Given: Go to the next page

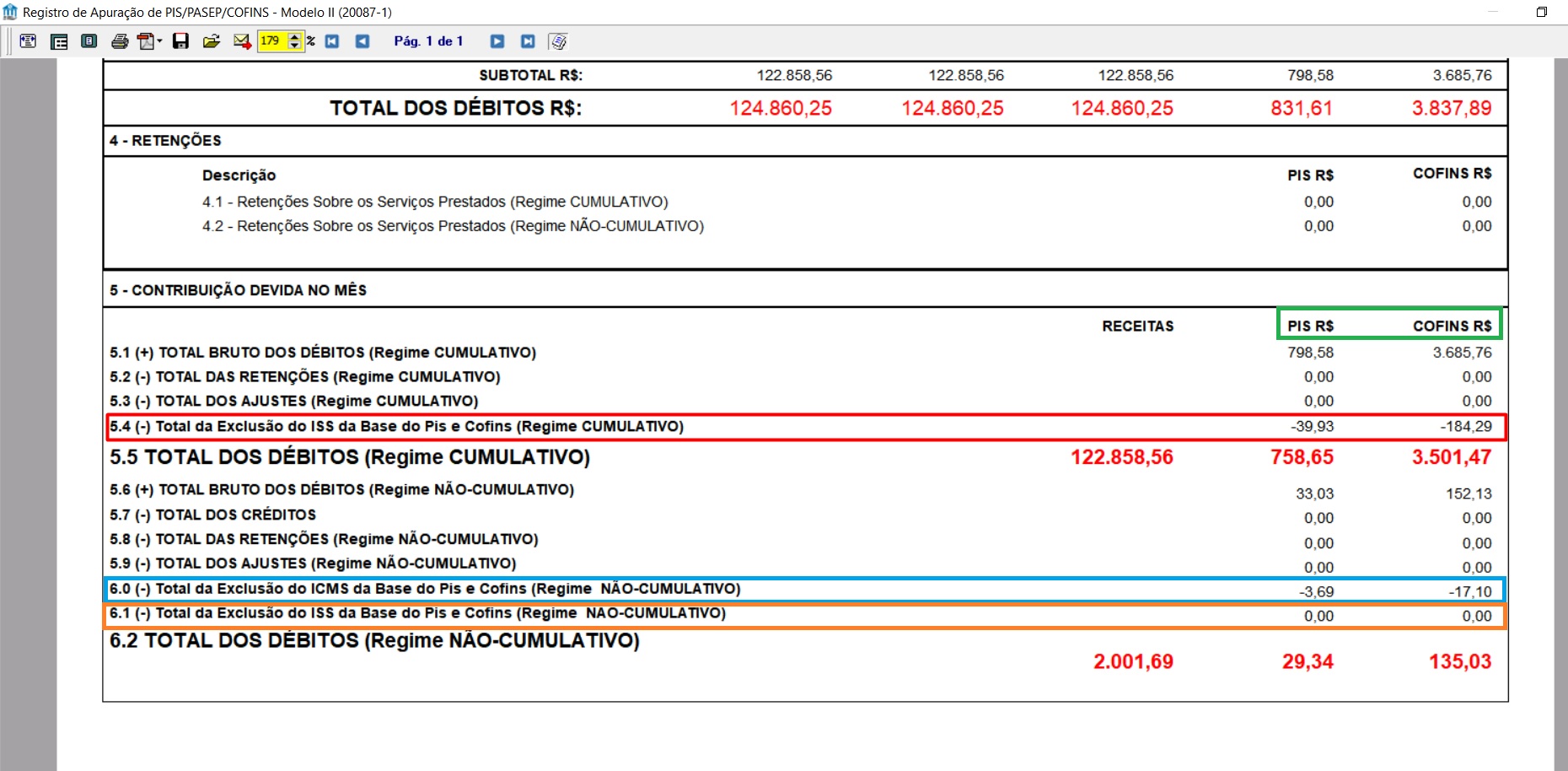Looking at the screenshot, I should tap(497, 41).
